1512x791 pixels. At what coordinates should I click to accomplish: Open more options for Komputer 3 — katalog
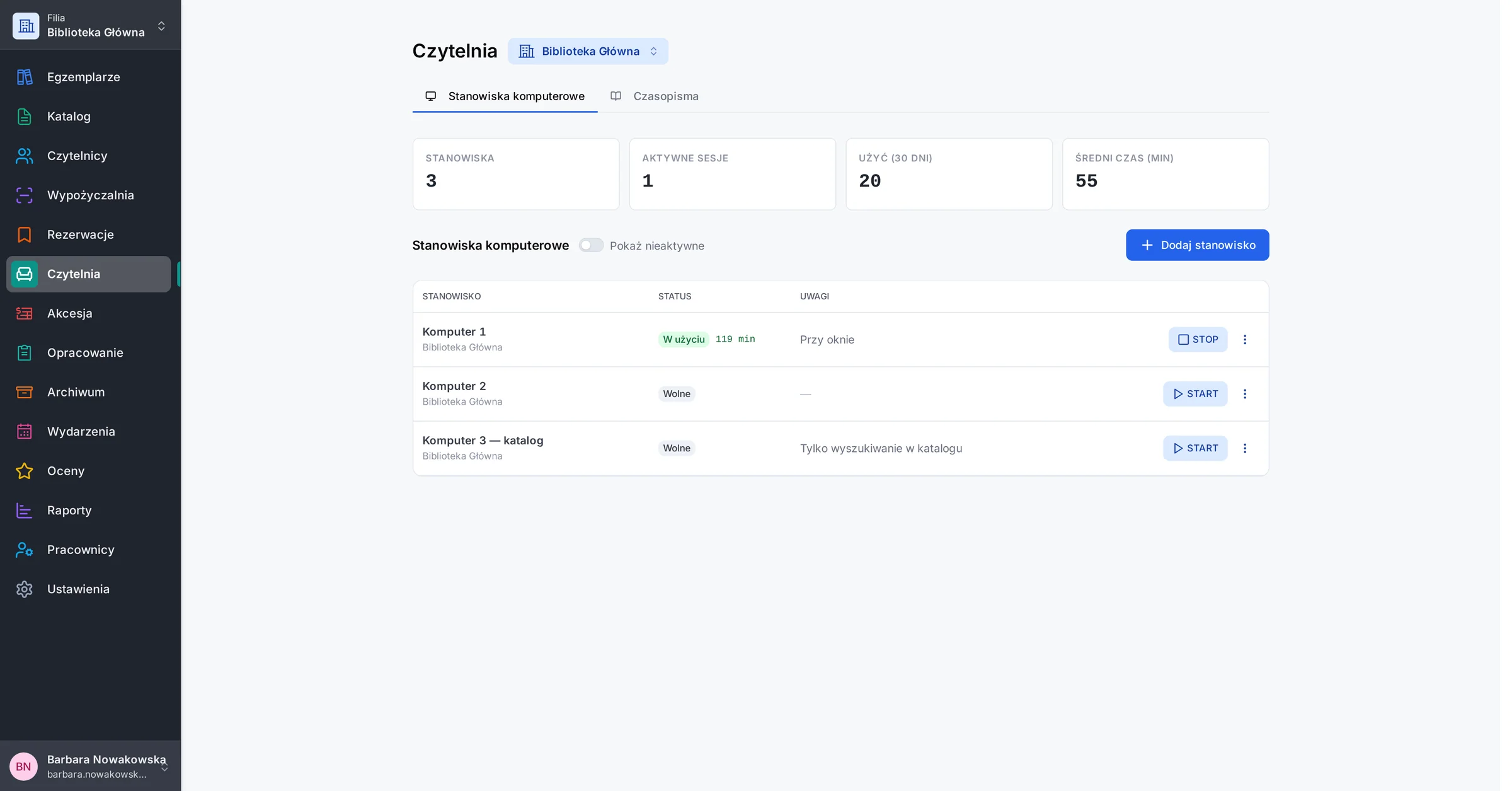1245,448
